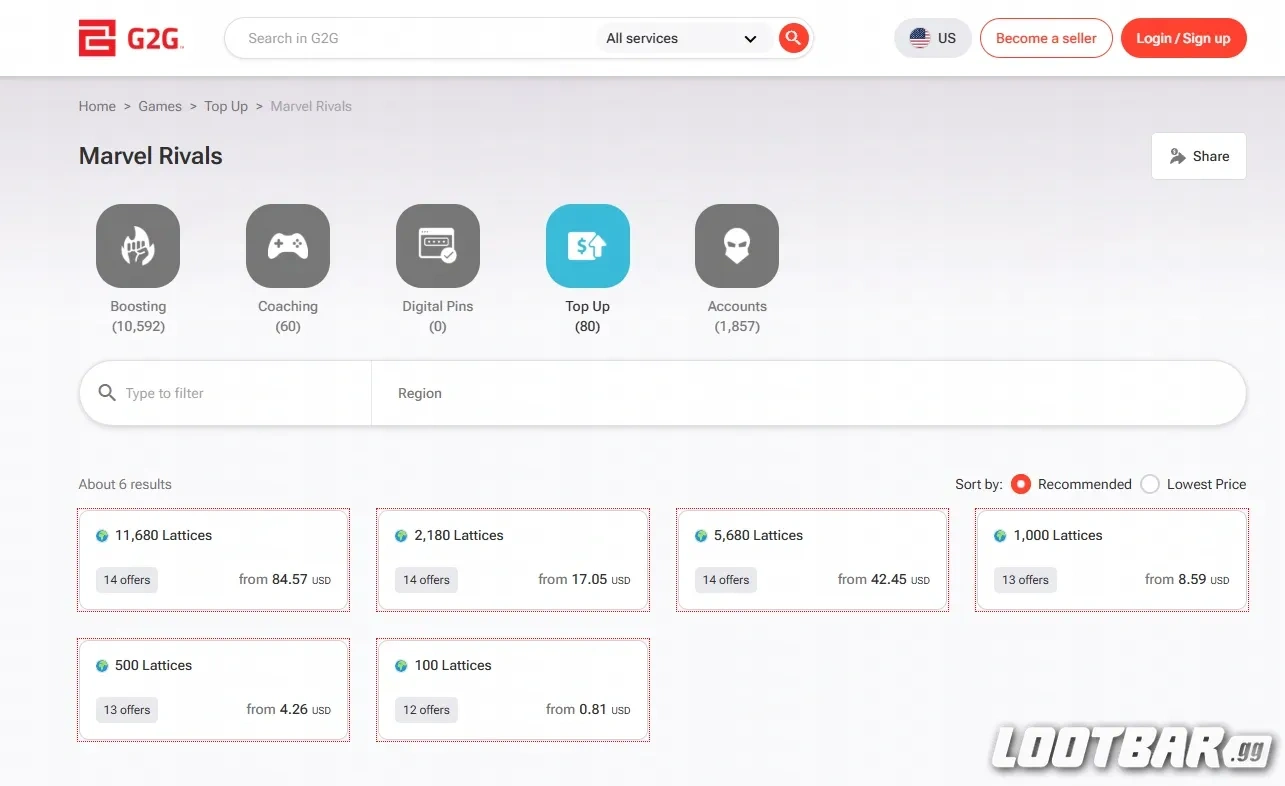Open the Digital Pins category icon
Image resolution: width=1285 pixels, height=786 pixels.
click(x=438, y=246)
